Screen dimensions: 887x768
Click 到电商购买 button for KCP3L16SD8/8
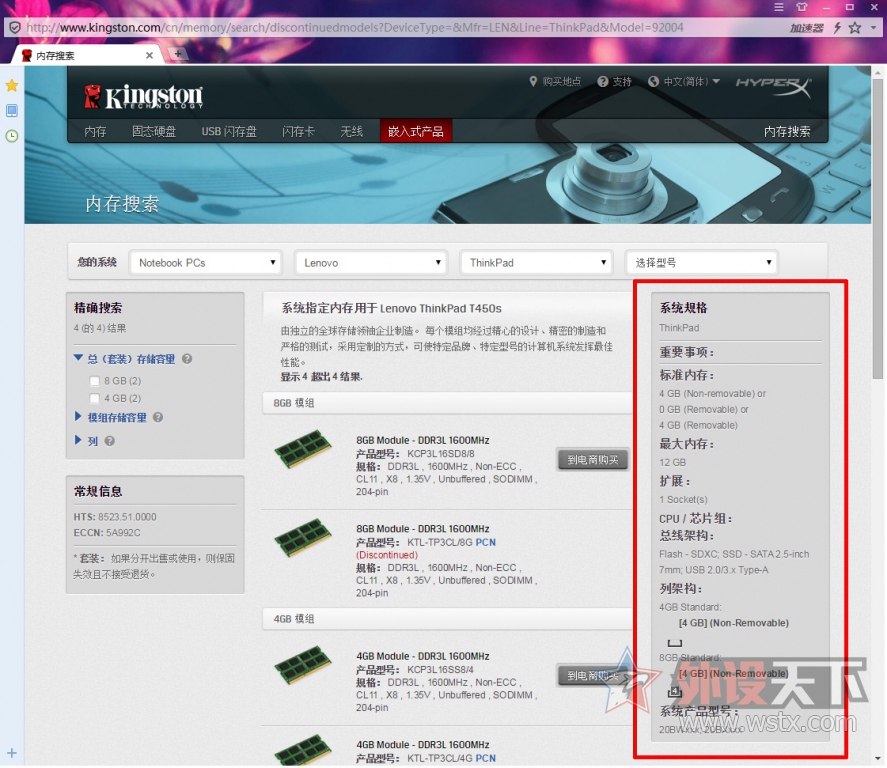(x=592, y=460)
